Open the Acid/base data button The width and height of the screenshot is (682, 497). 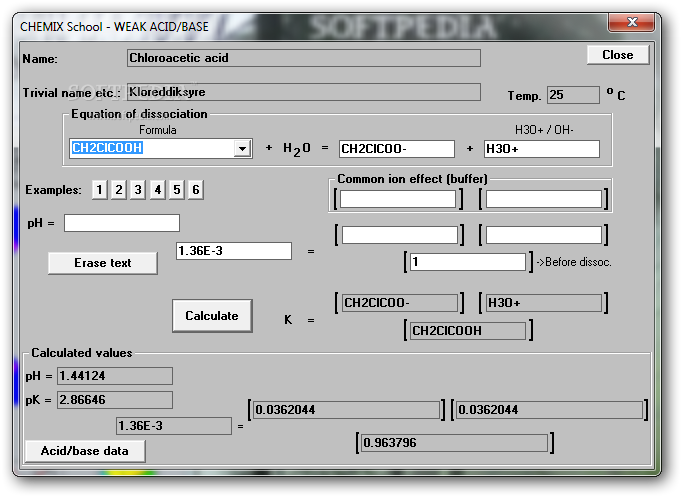[85, 451]
